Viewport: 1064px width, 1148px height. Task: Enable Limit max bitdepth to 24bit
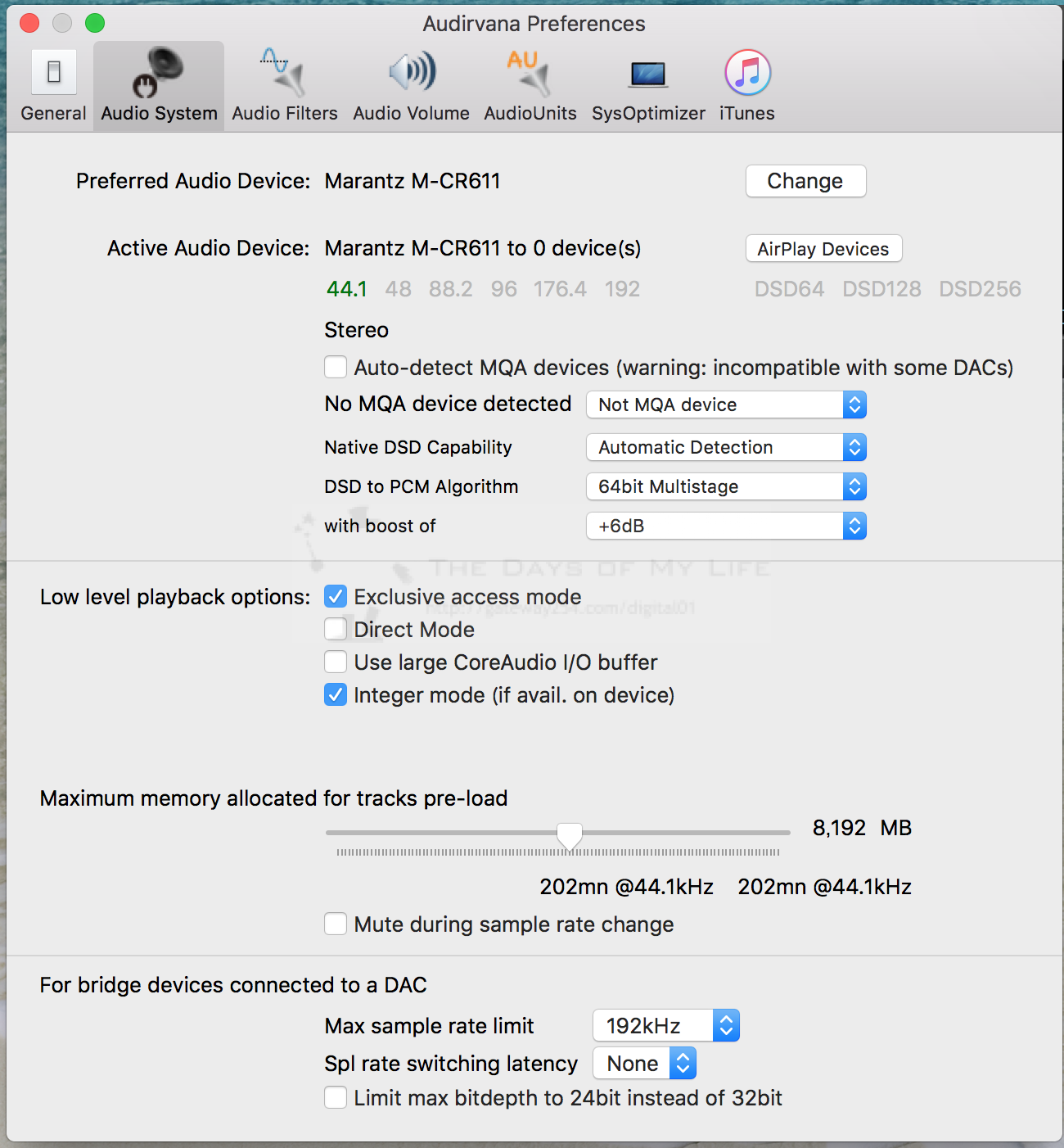[x=336, y=1097]
